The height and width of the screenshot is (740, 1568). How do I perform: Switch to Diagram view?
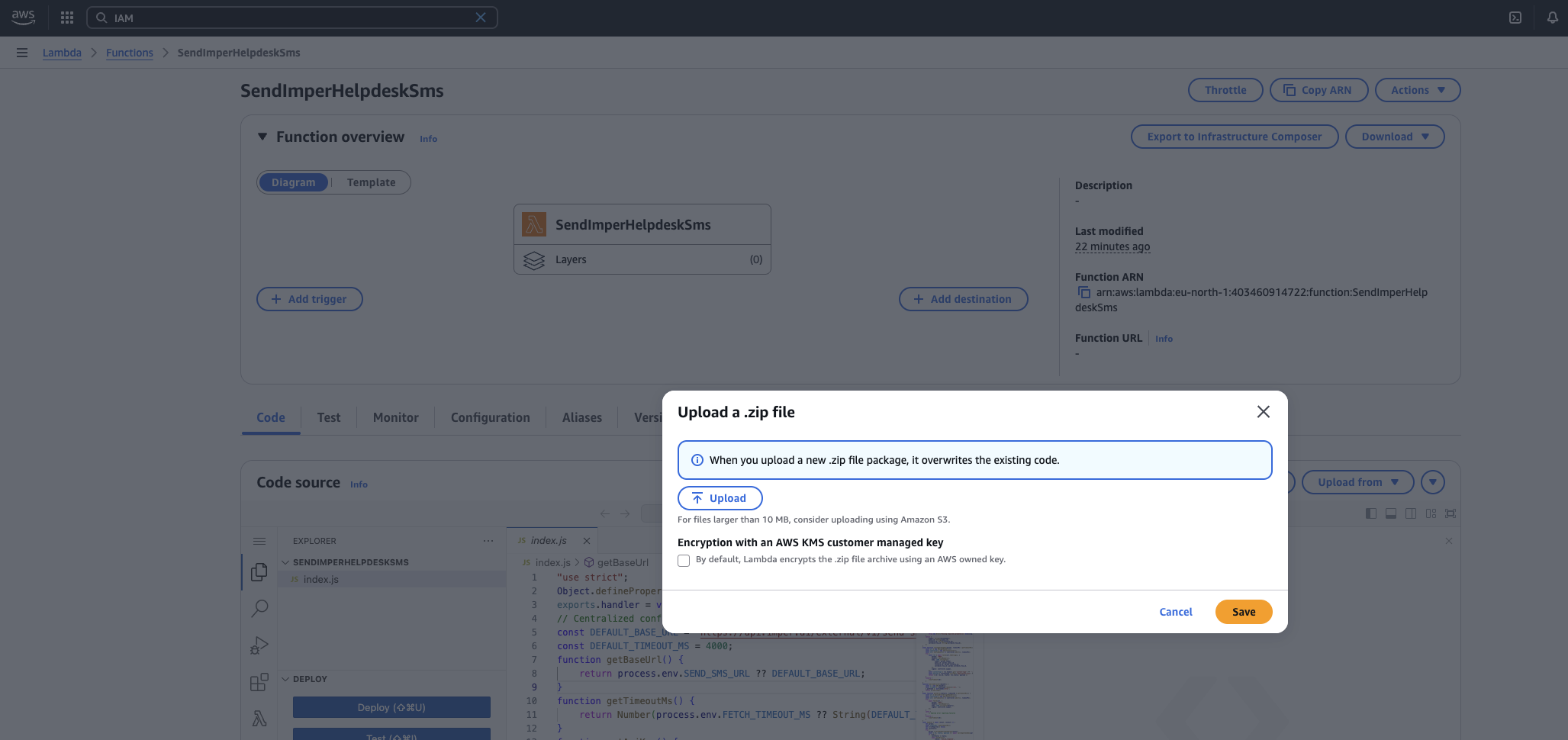pyautogui.click(x=294, y=182)
